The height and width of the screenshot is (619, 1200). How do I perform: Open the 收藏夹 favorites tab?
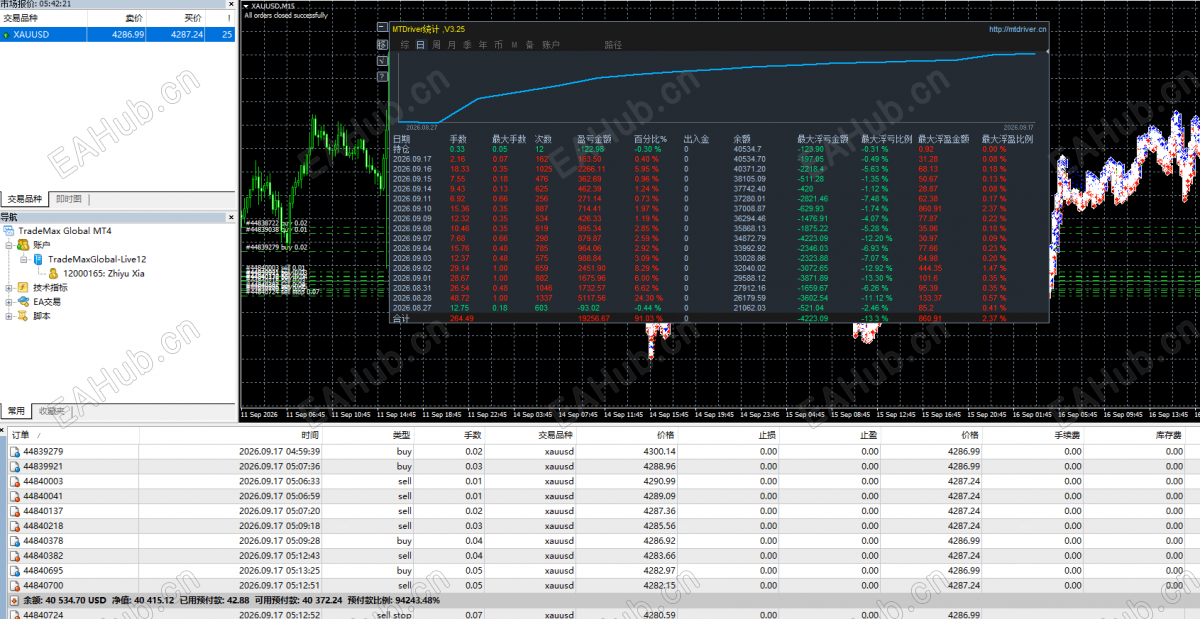click(51, 411)
